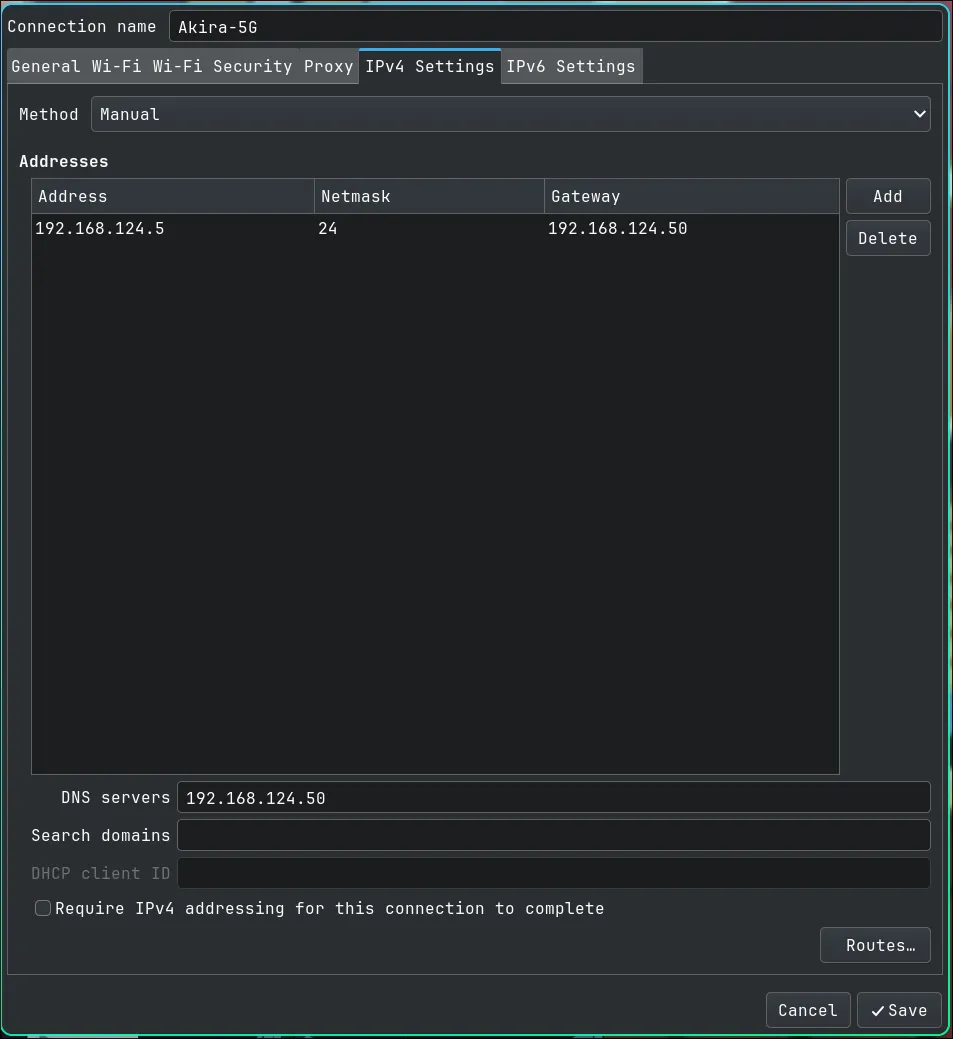Select the netmask cell showing 24
The image size is (953, 1039).
pos(429,229)
